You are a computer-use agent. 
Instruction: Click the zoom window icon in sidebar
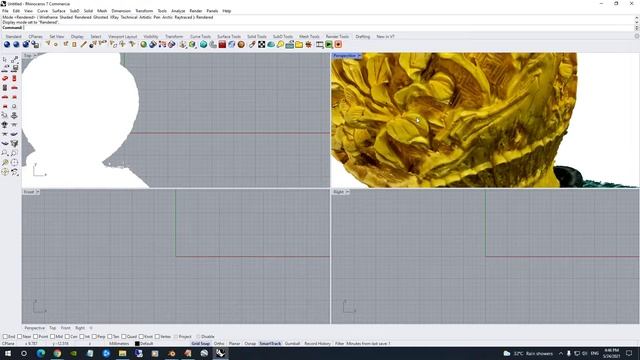(x=14, y=153)
